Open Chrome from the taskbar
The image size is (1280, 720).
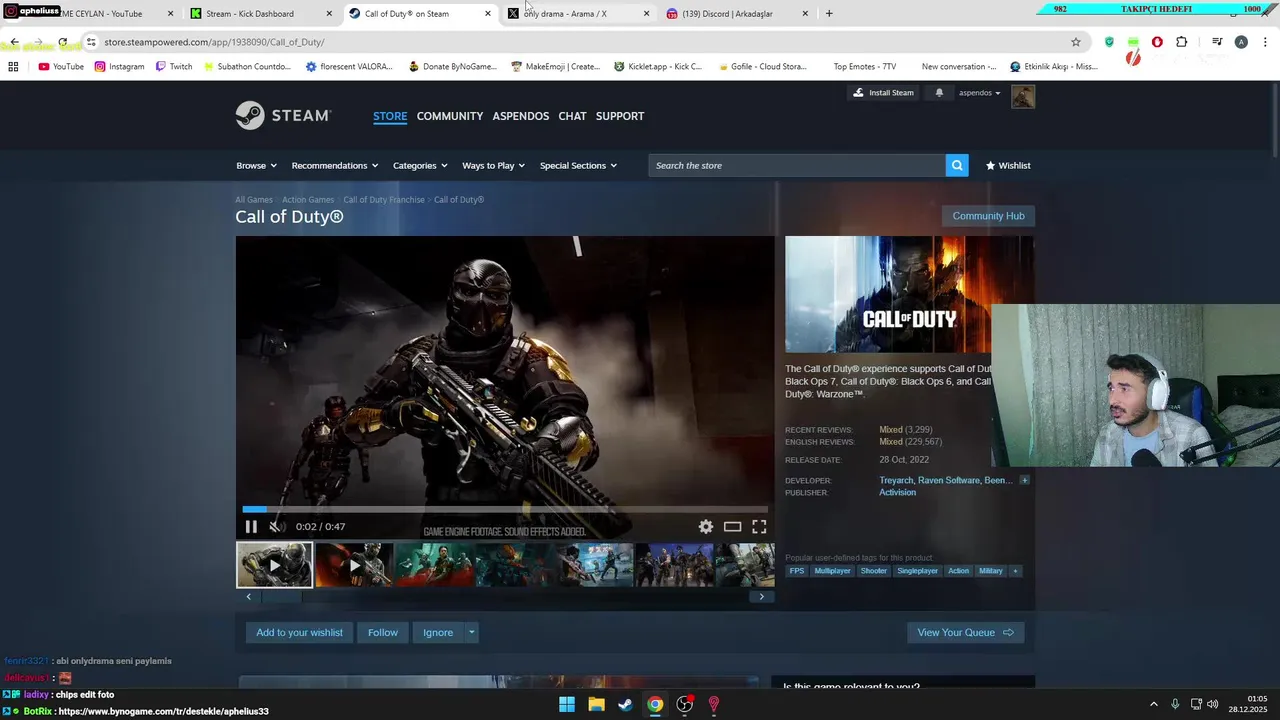[x=654, y=704]
